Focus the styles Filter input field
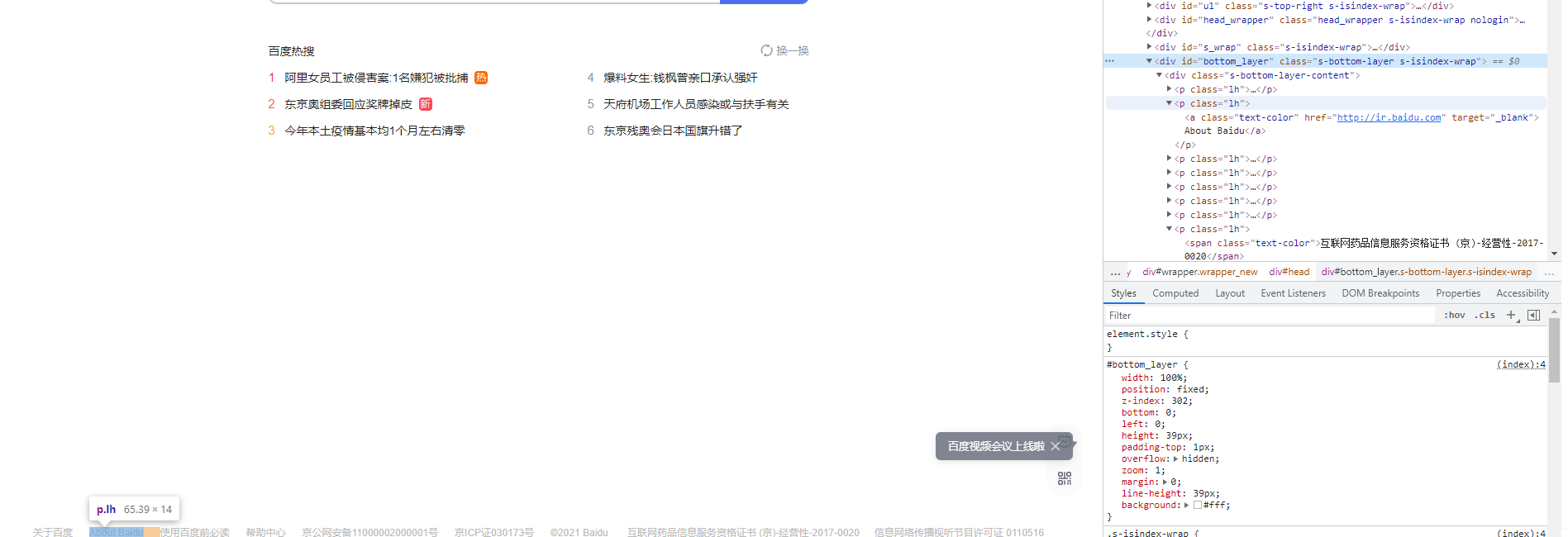Screen dimensions: 1568x537 (1271, 315)
